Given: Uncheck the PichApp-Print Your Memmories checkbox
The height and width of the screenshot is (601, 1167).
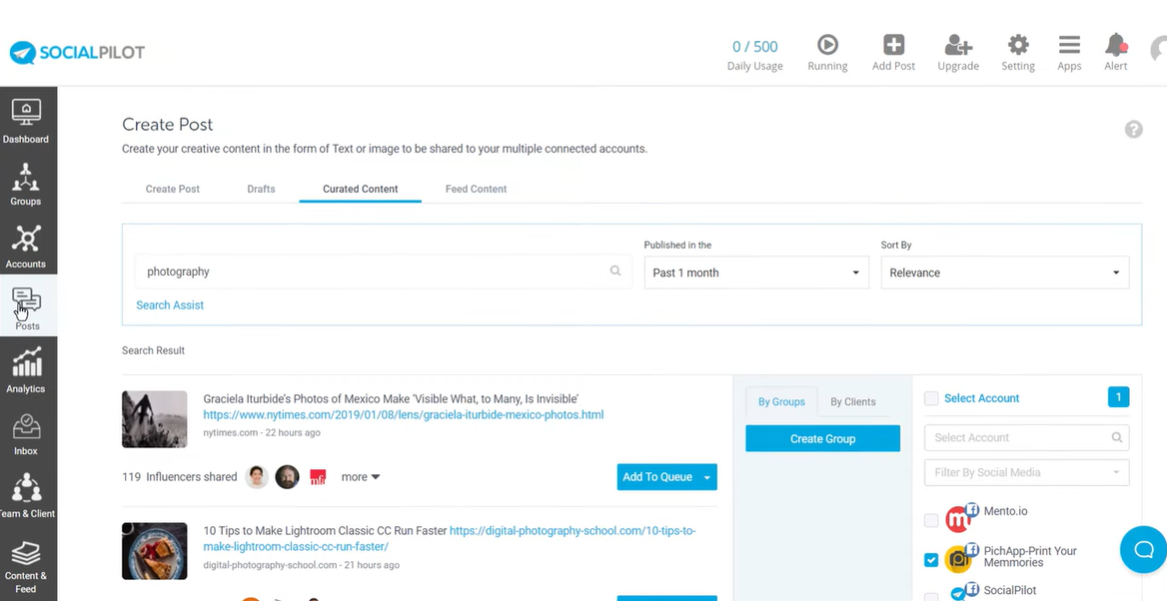Looking at the screenshot, I should tap(931, 560).
